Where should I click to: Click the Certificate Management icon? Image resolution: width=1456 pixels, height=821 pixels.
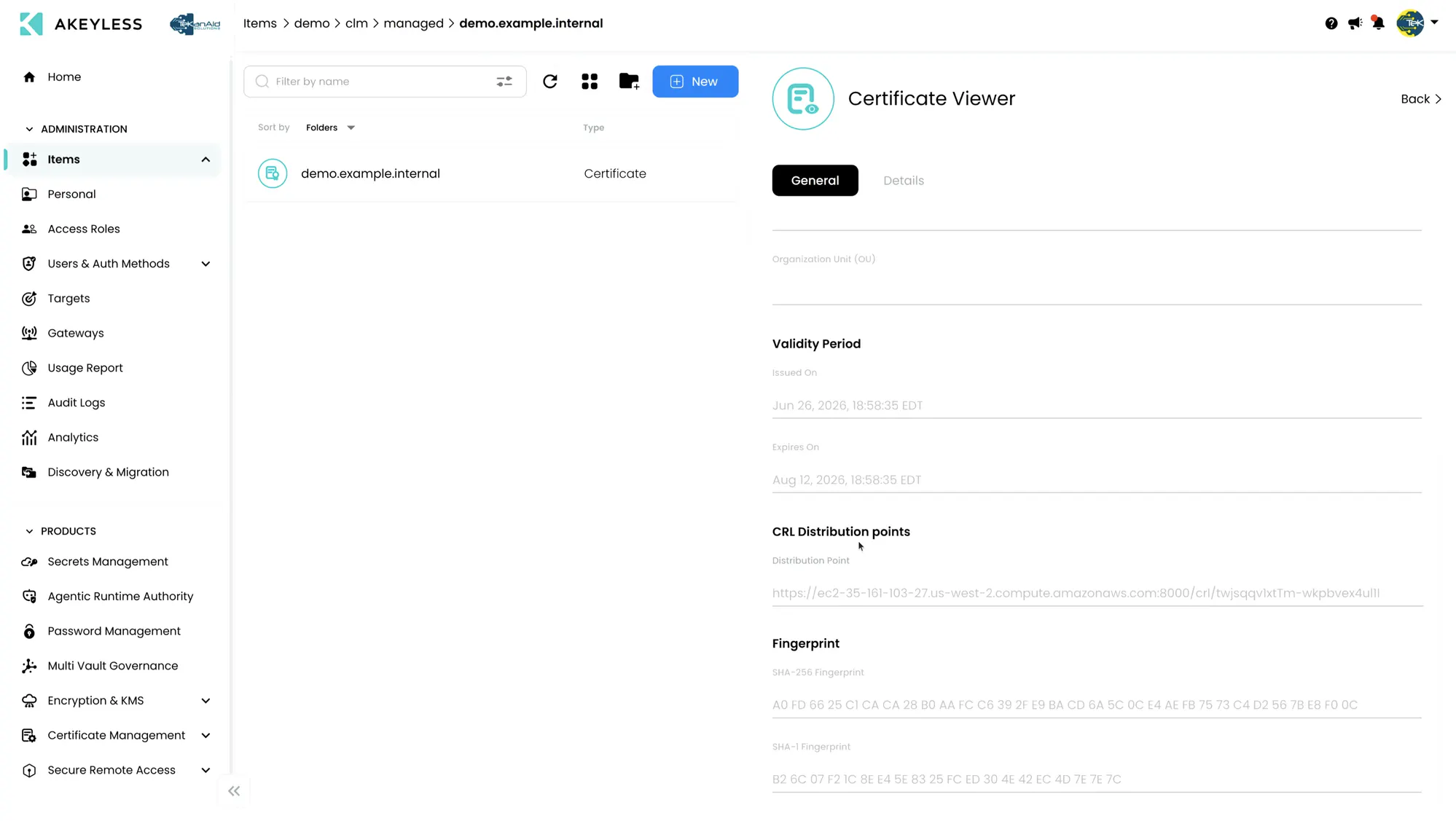pos(29,736)
